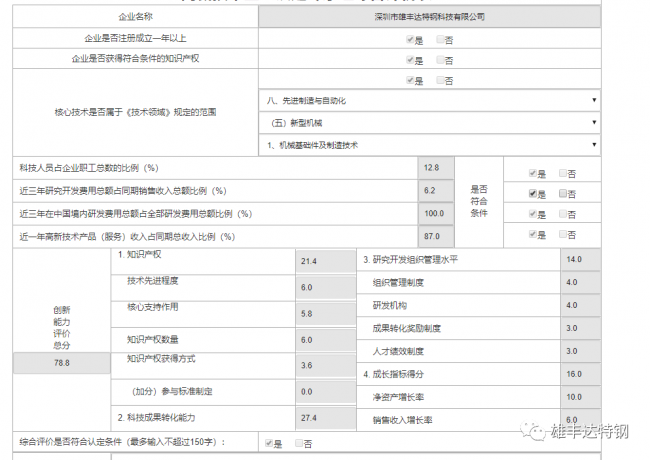Check 否 for 中国境内研发费用 row

coord(563,214)
